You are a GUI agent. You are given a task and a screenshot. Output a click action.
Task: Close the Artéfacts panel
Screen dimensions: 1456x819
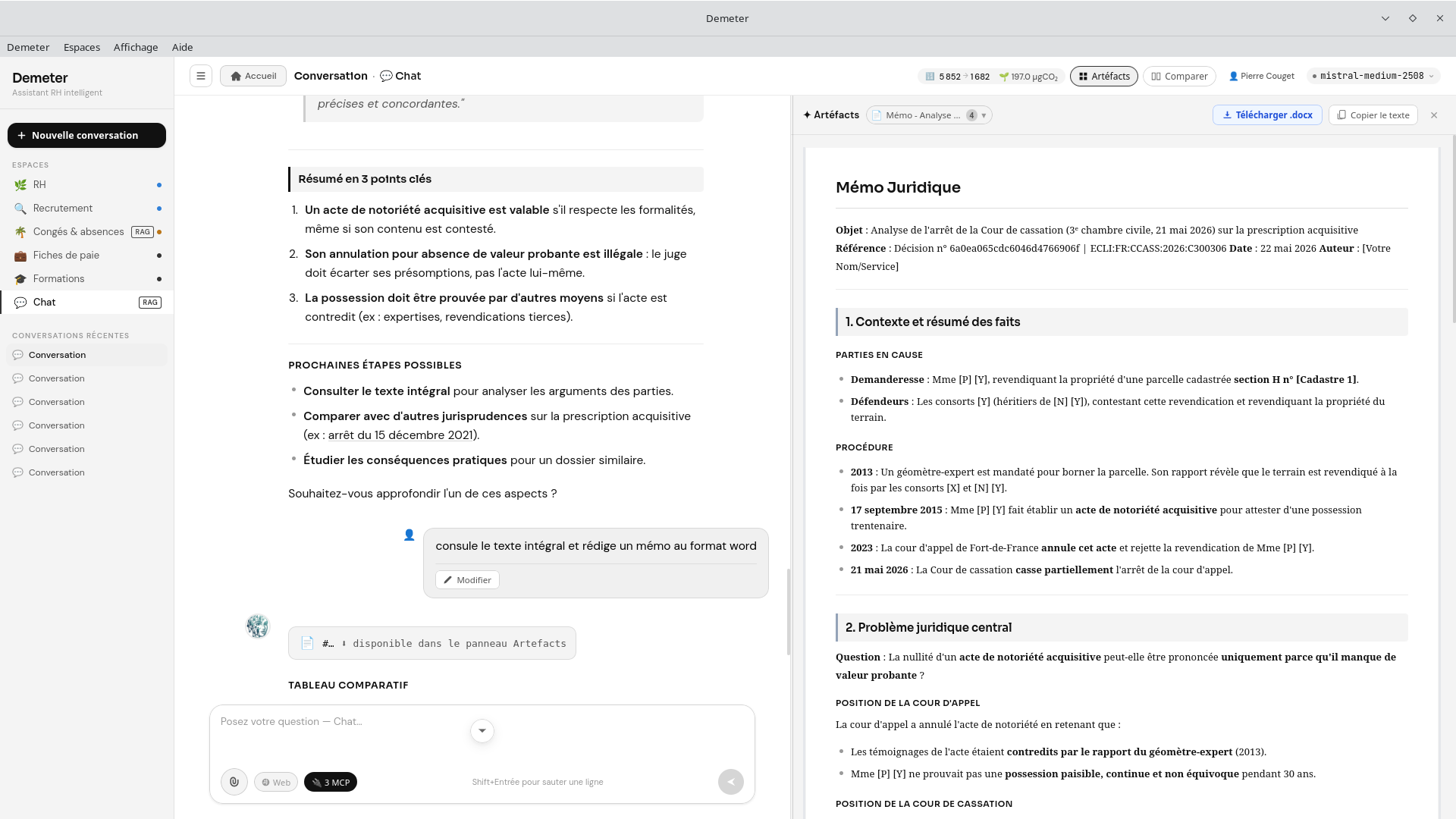click(1434, 115)
